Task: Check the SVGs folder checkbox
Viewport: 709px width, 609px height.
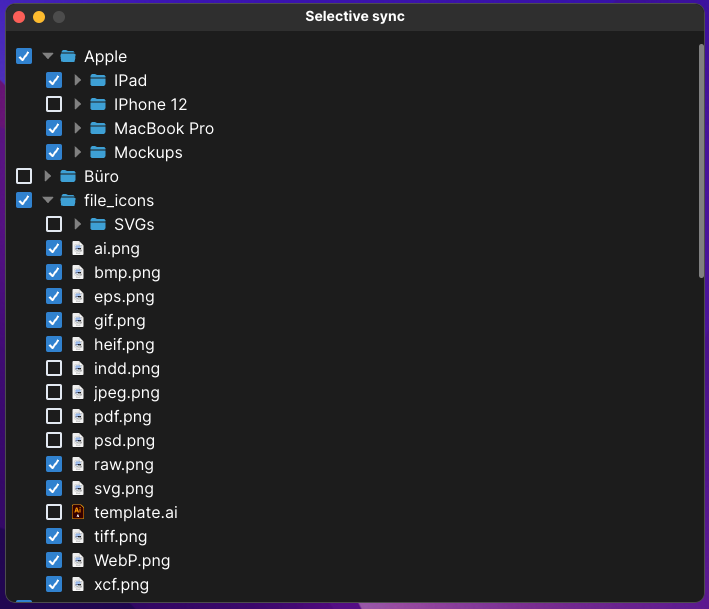Action: 54,224
